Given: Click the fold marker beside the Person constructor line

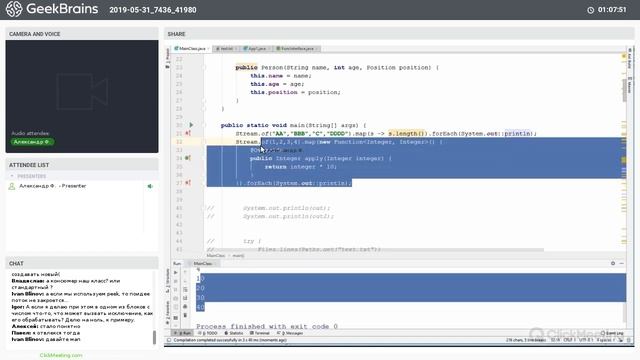Looking at the screenshot, I should coord(204,67).
